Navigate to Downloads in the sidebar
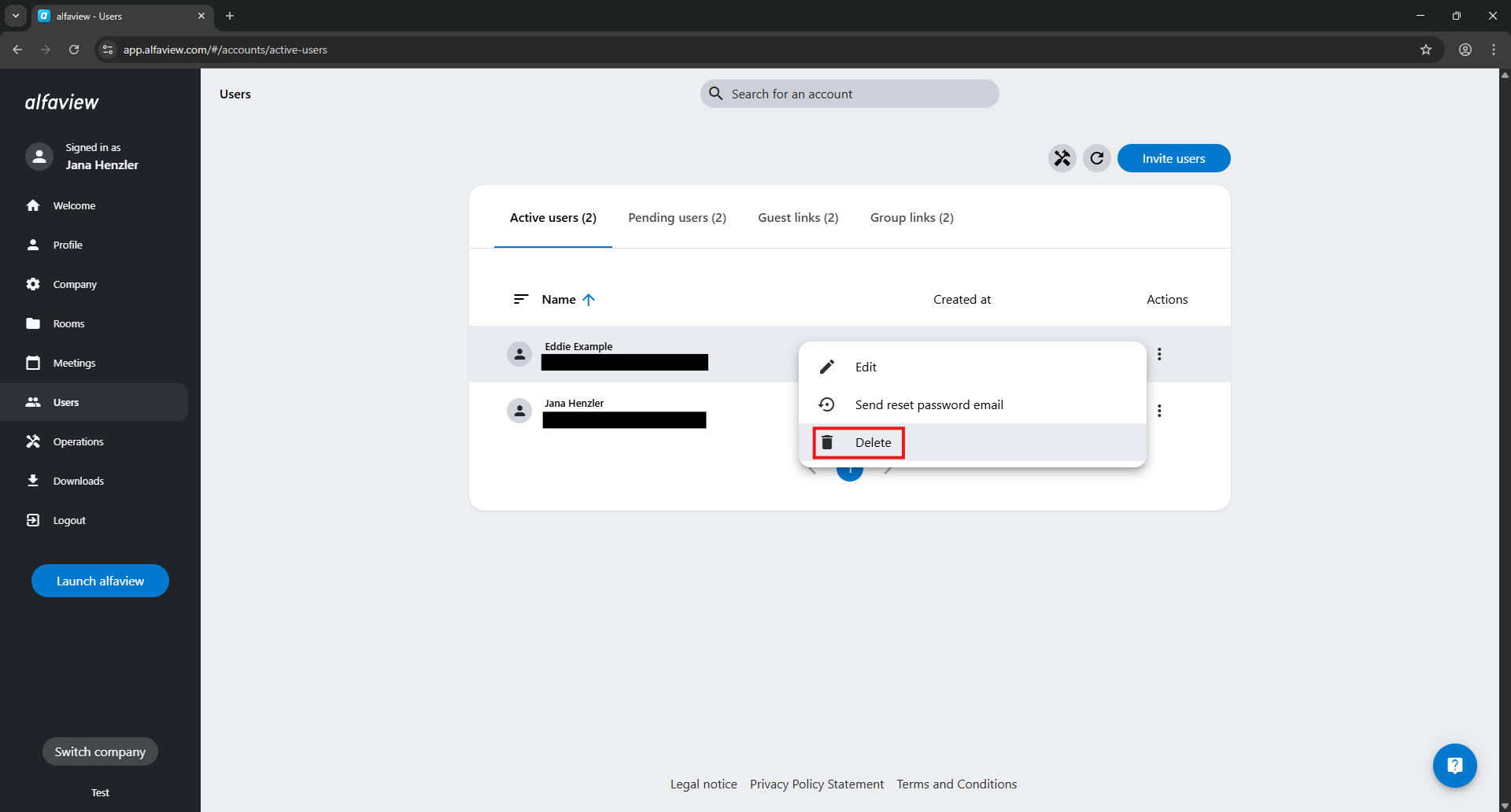 pos(78,481)
